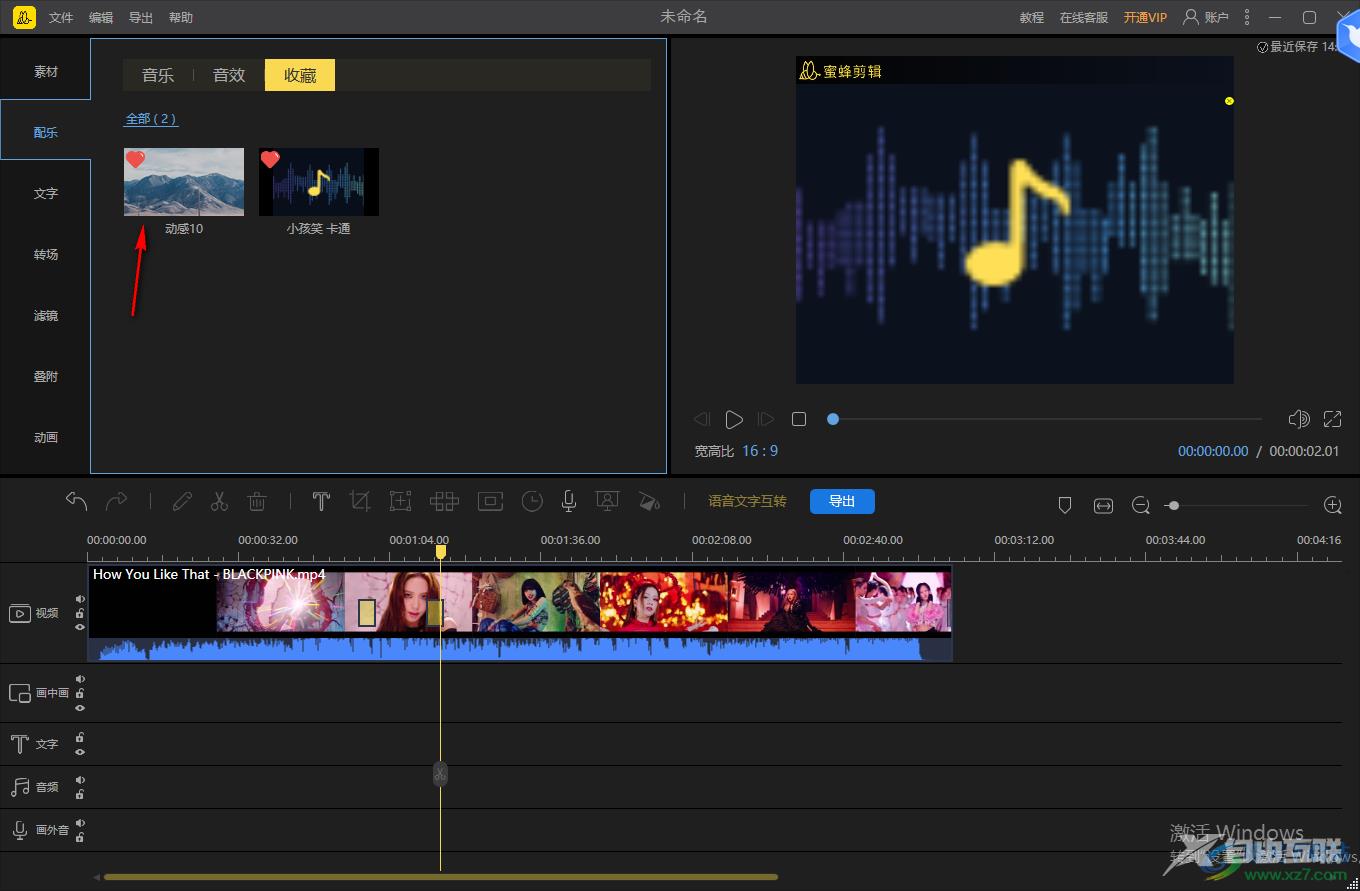Click the 全部 ( 2 ) filter link

click(x=151, y=118)
